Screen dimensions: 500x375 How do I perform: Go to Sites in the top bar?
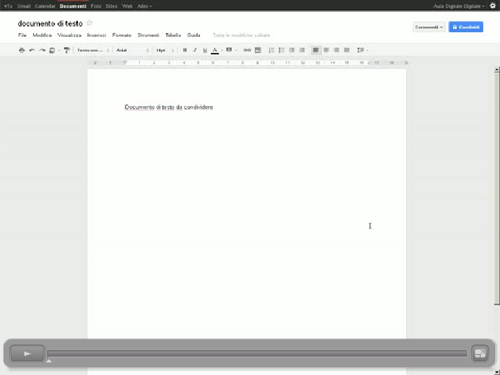tap(111, 6)
